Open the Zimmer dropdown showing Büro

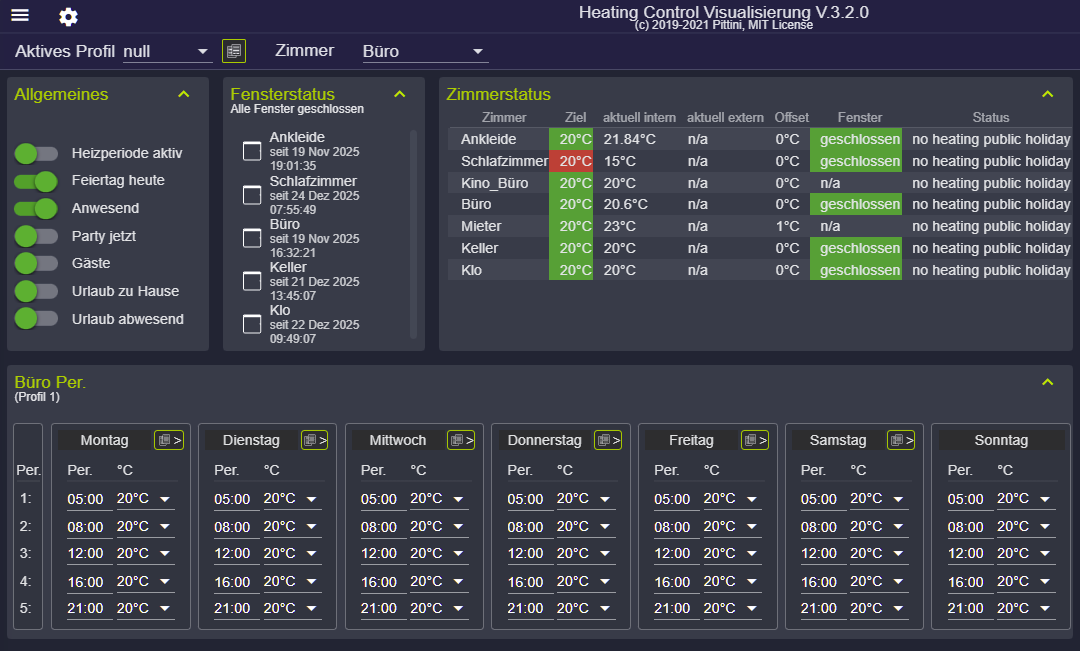424,52
